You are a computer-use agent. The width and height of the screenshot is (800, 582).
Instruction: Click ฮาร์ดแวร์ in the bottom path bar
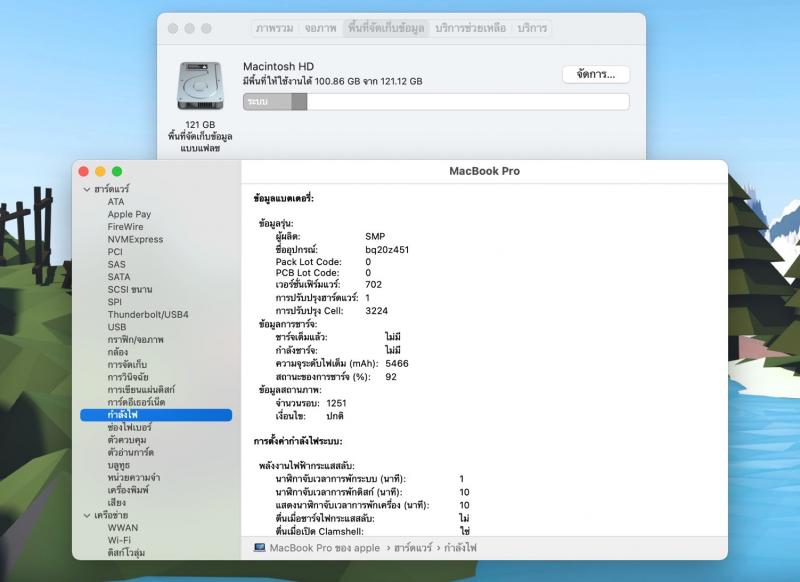pos(413,548)
